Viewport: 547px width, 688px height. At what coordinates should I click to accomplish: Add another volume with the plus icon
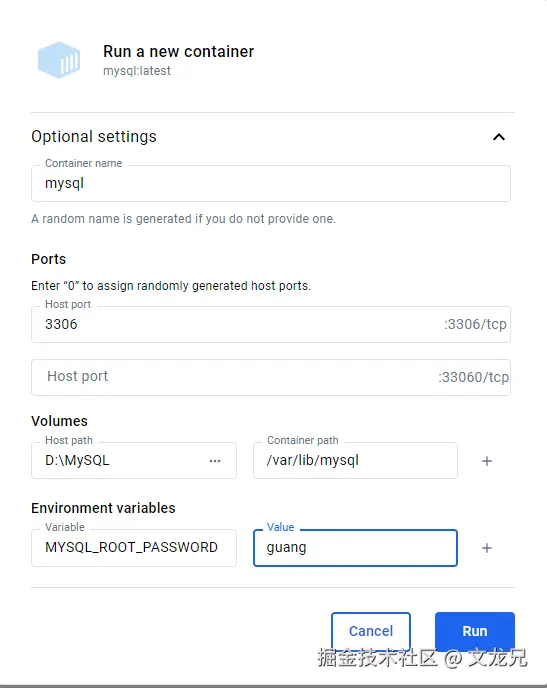[x=487, y=461]
